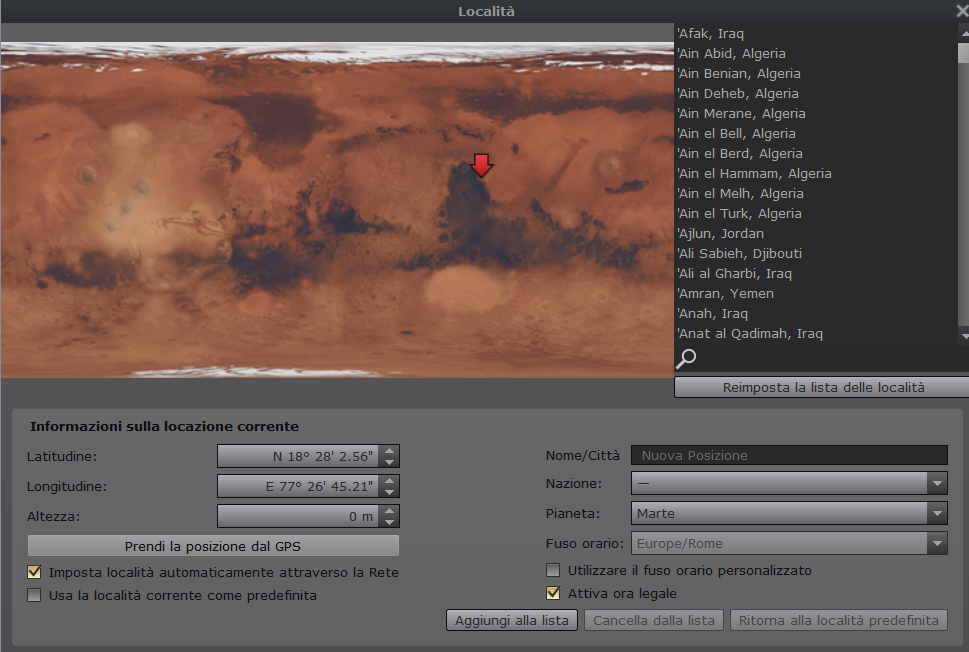Select 'Ain el Melh, Algeria in list

(816, 193)
